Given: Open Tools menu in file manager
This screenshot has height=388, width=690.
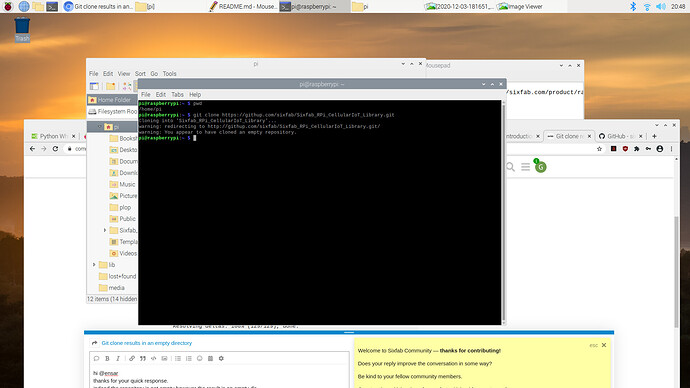Looking at the screenshot, I should point(169,73).
